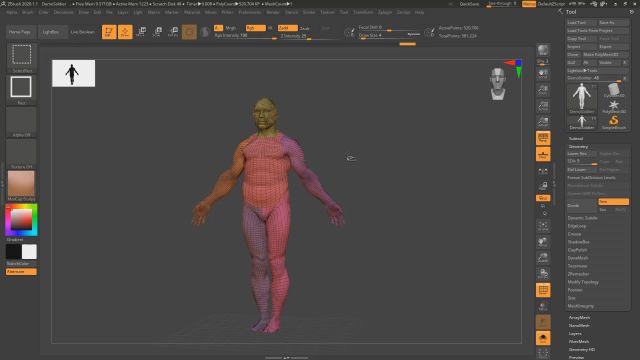Select the SimpleBrush tool icon

[x=613, y=122]
